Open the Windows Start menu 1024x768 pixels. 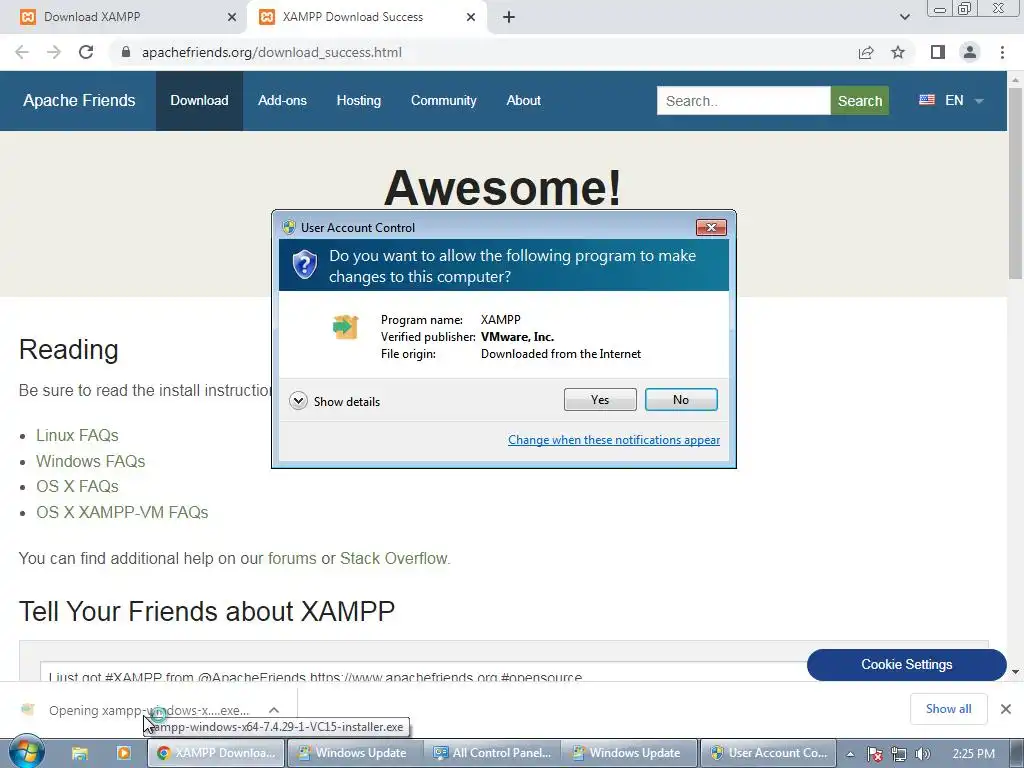(26, 752)
